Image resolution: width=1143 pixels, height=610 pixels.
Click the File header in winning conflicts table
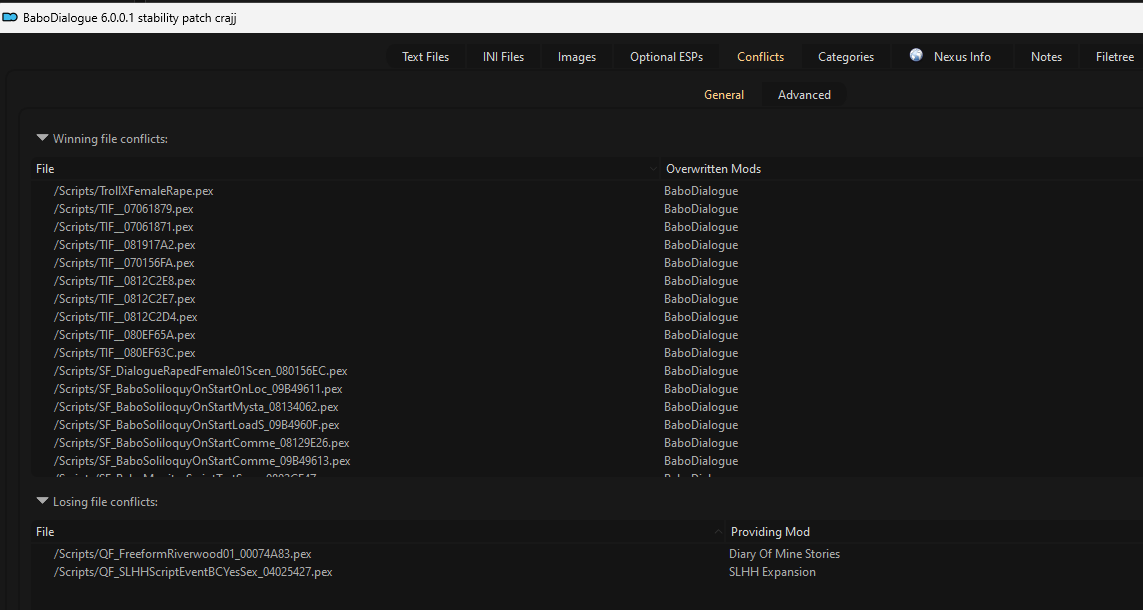(x=45, y=169)
